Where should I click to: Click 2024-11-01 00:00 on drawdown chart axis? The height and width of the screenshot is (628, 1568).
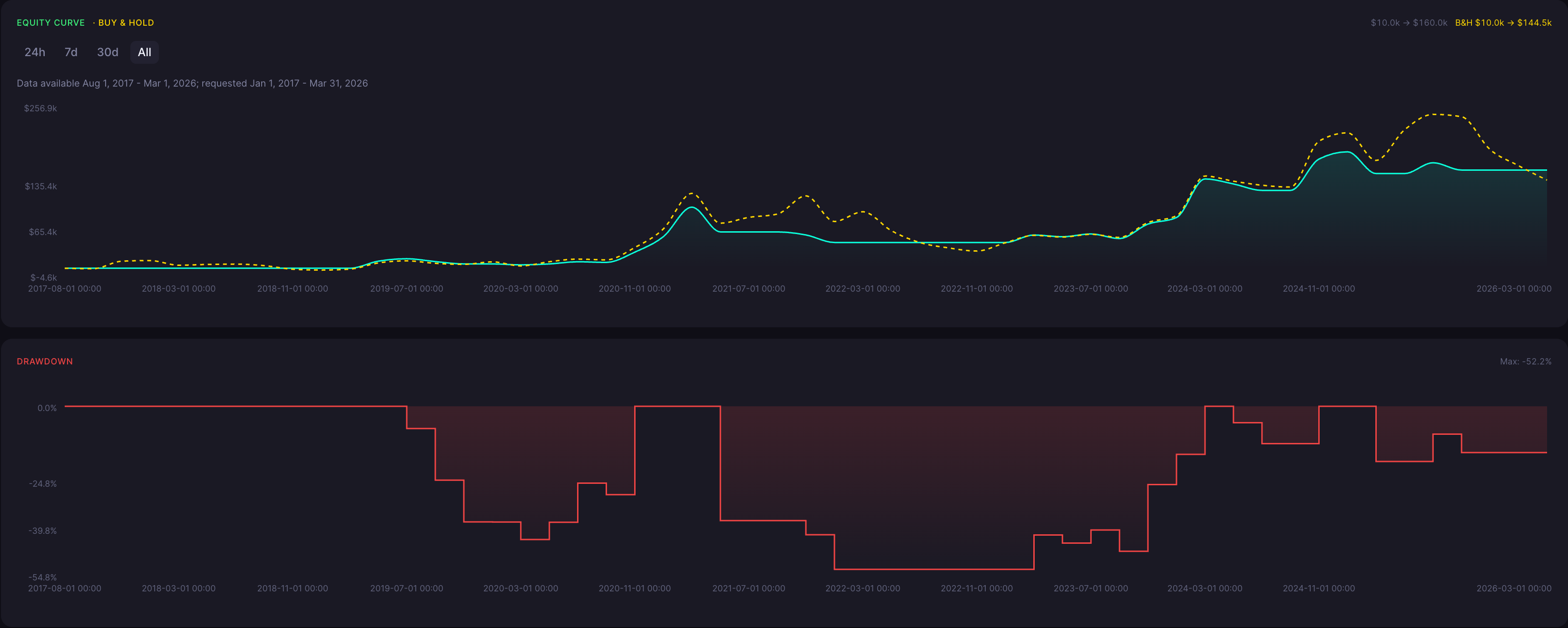[x=1319, y=589]
